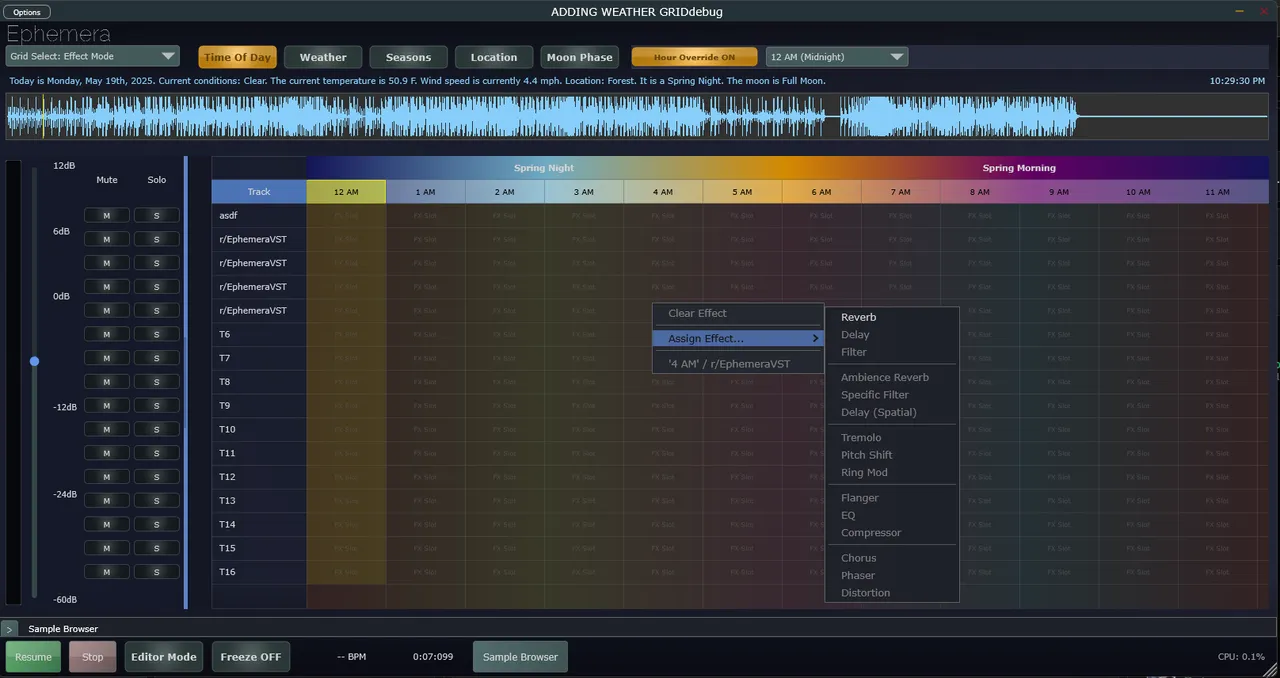The height and width of the screenshot is (678, 1280).
Task: Select Reverb from the effect submenu
Action: pyautogui.click(x=858, y=317)
